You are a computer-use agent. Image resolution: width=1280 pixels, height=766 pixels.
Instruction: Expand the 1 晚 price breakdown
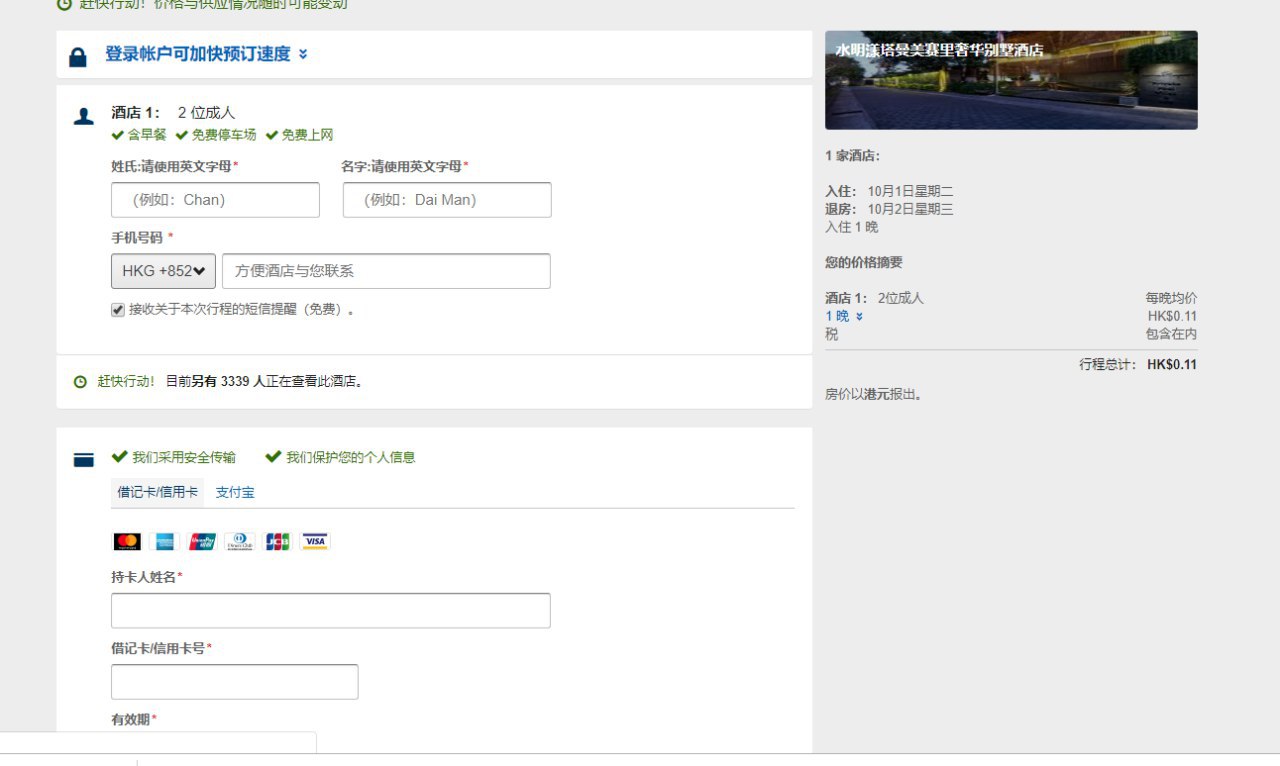843,316
